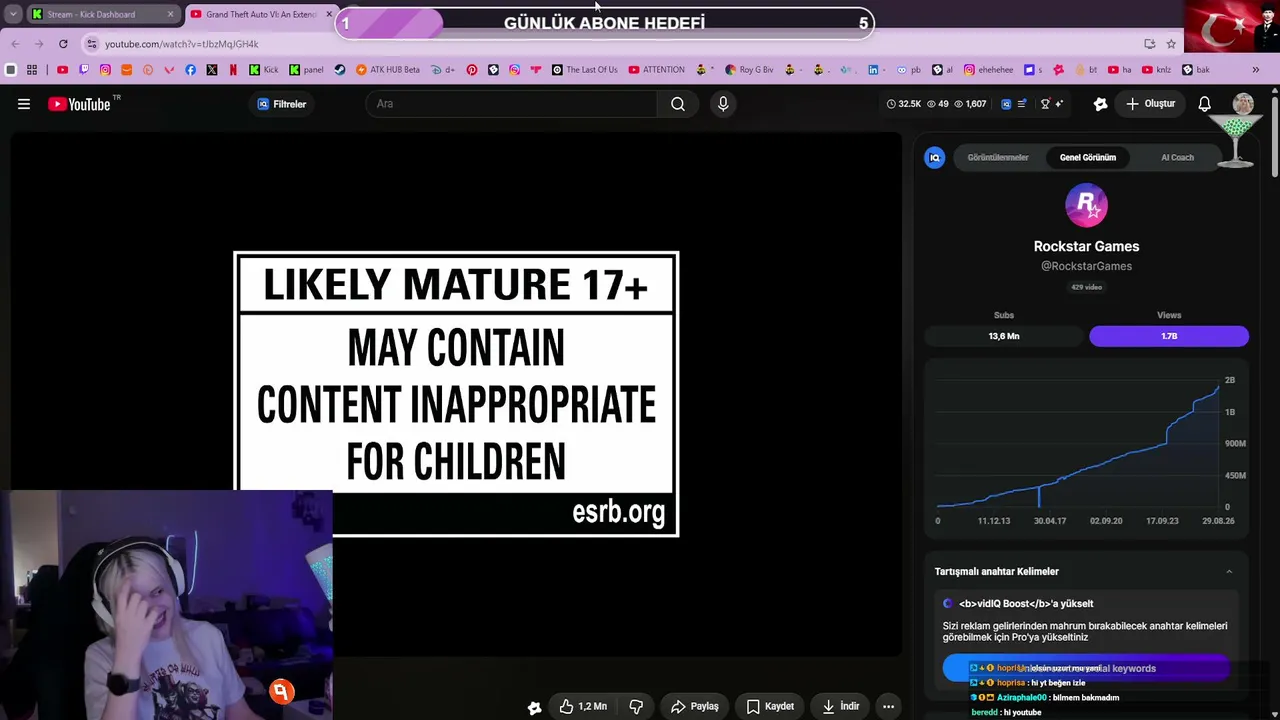Click the vidIQ 32.5K stat in header
1280x720 pixels.
(x=904, y=104)
